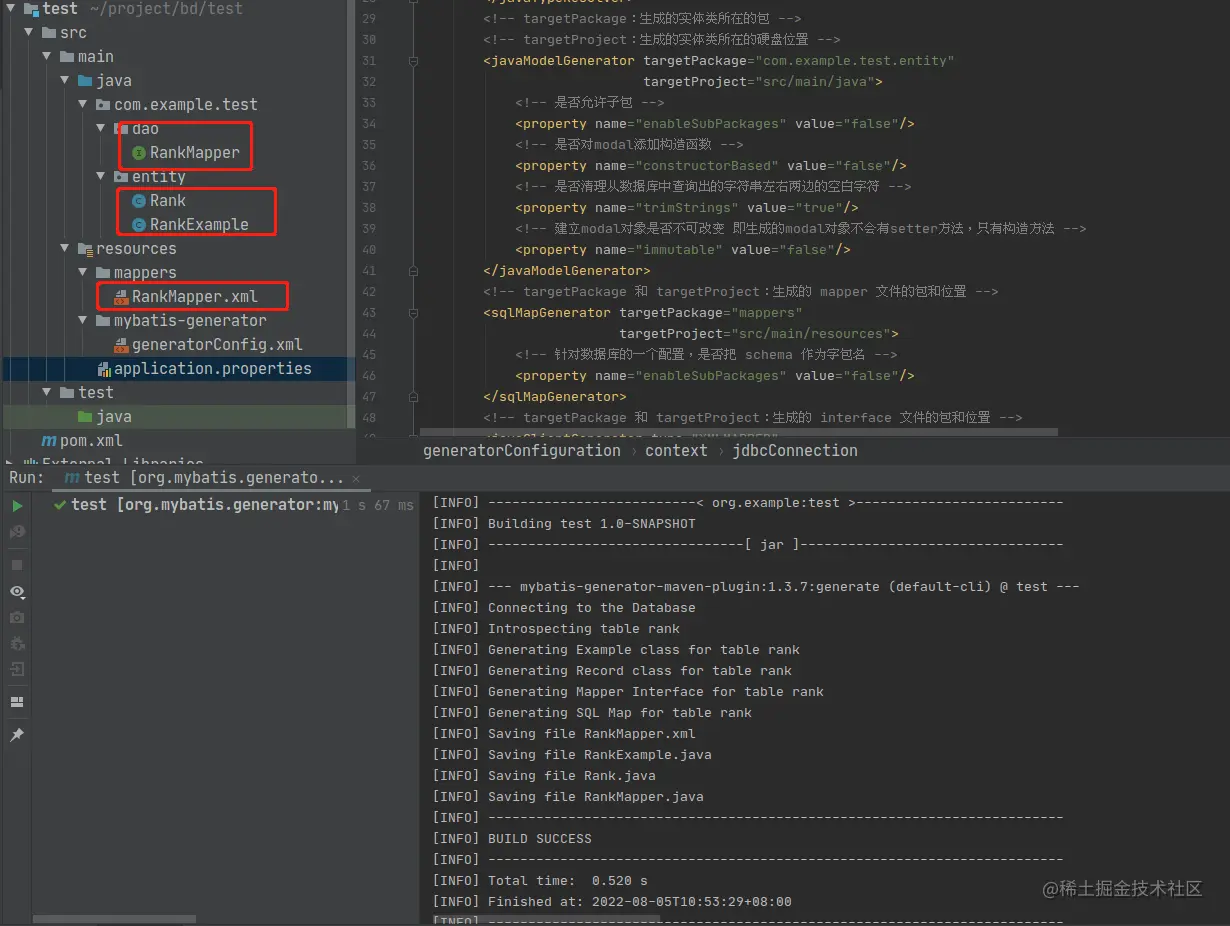Collapse the mybatis-generator folder arrow
The image size is (1230, 926).
click(x=84, y=320)
